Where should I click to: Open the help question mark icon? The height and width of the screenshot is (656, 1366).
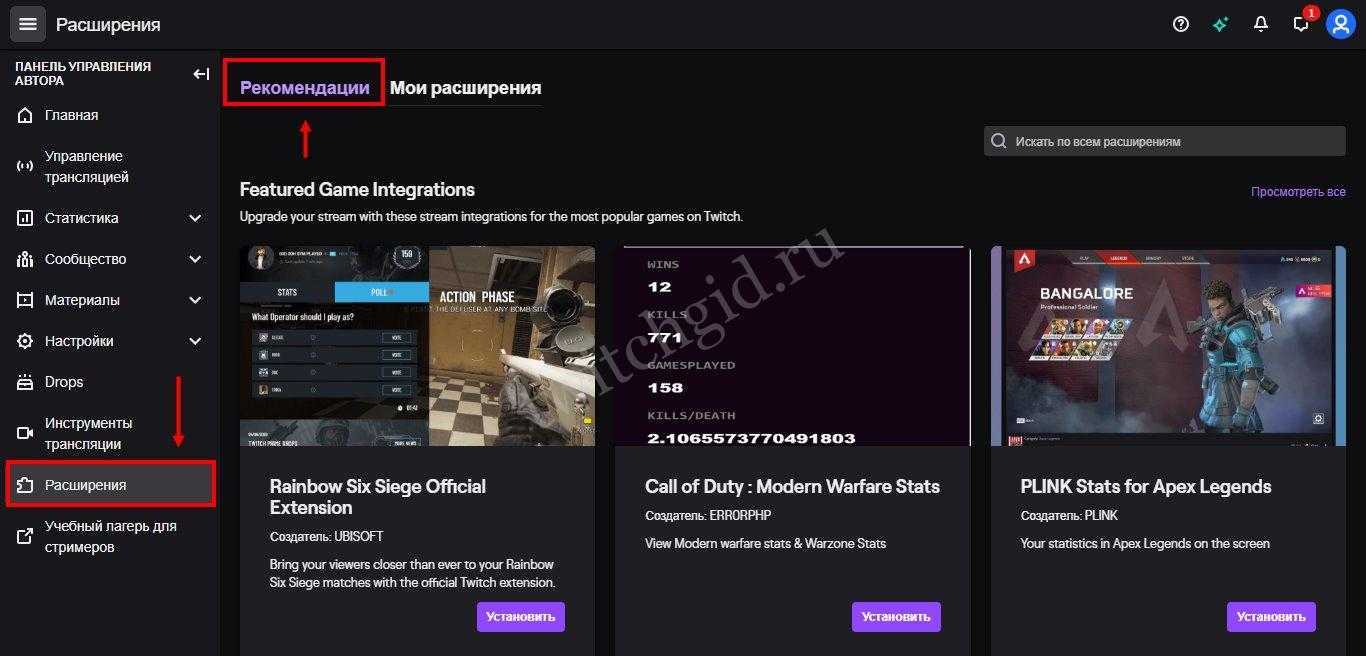(1181, 24)
